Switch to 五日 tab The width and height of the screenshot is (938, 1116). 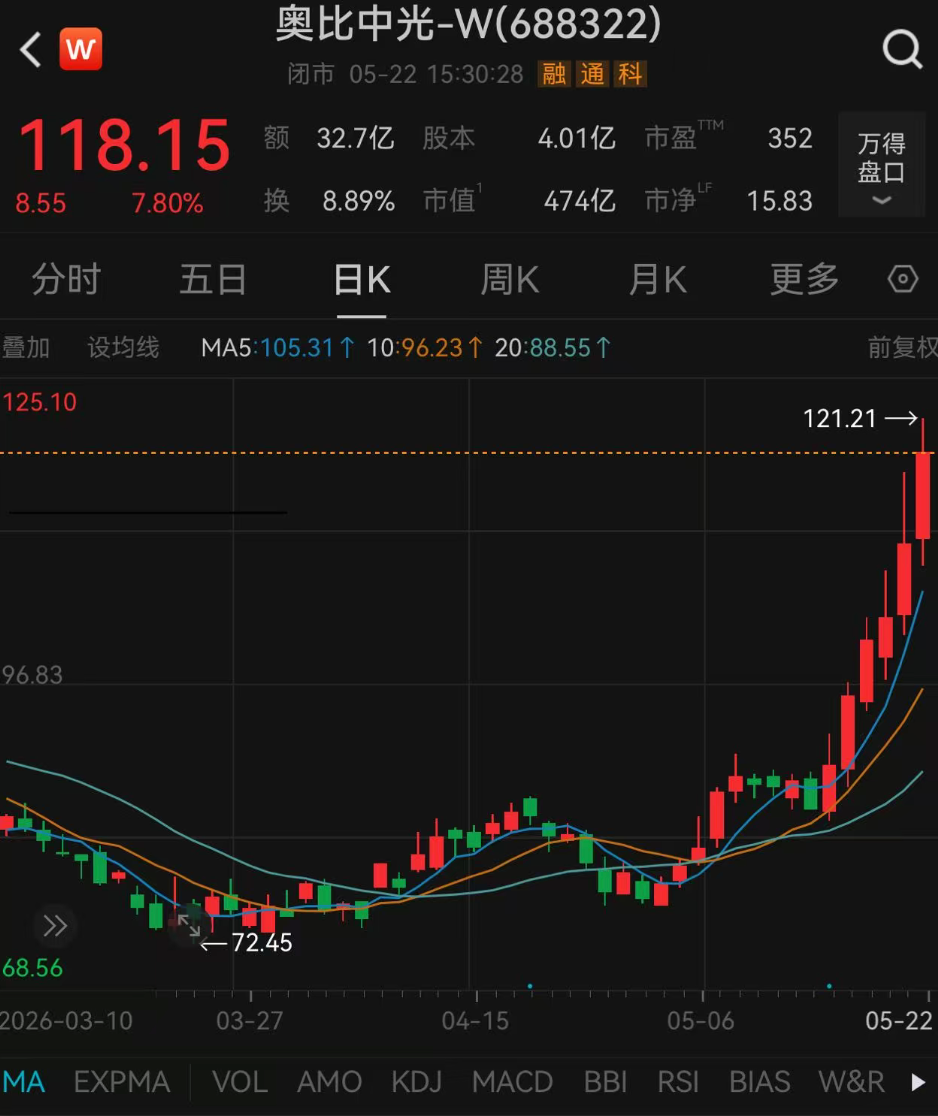[x=214, y=279]
